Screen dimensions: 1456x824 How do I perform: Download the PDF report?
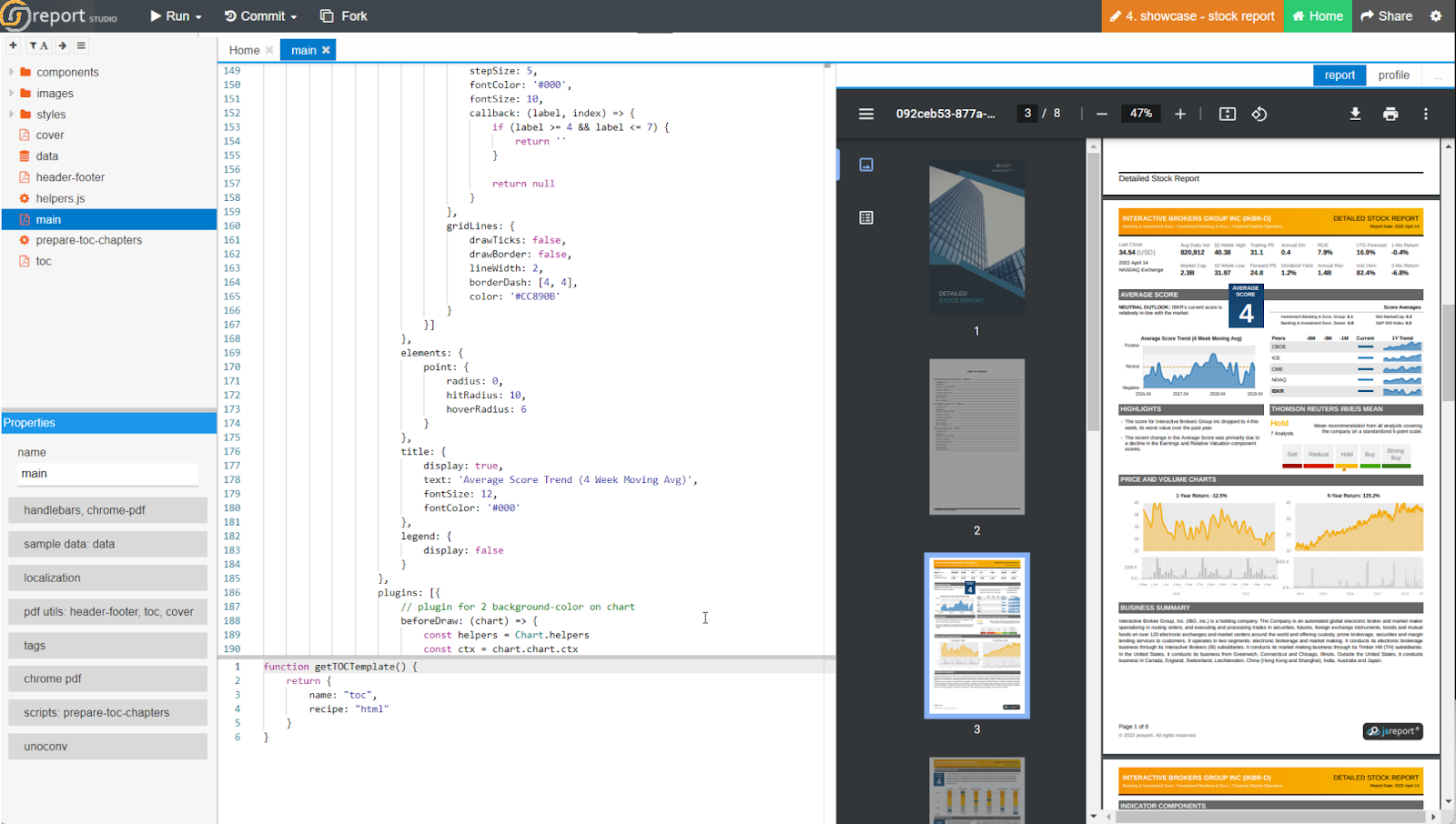pyautogui.click(x=1355, y=114)
